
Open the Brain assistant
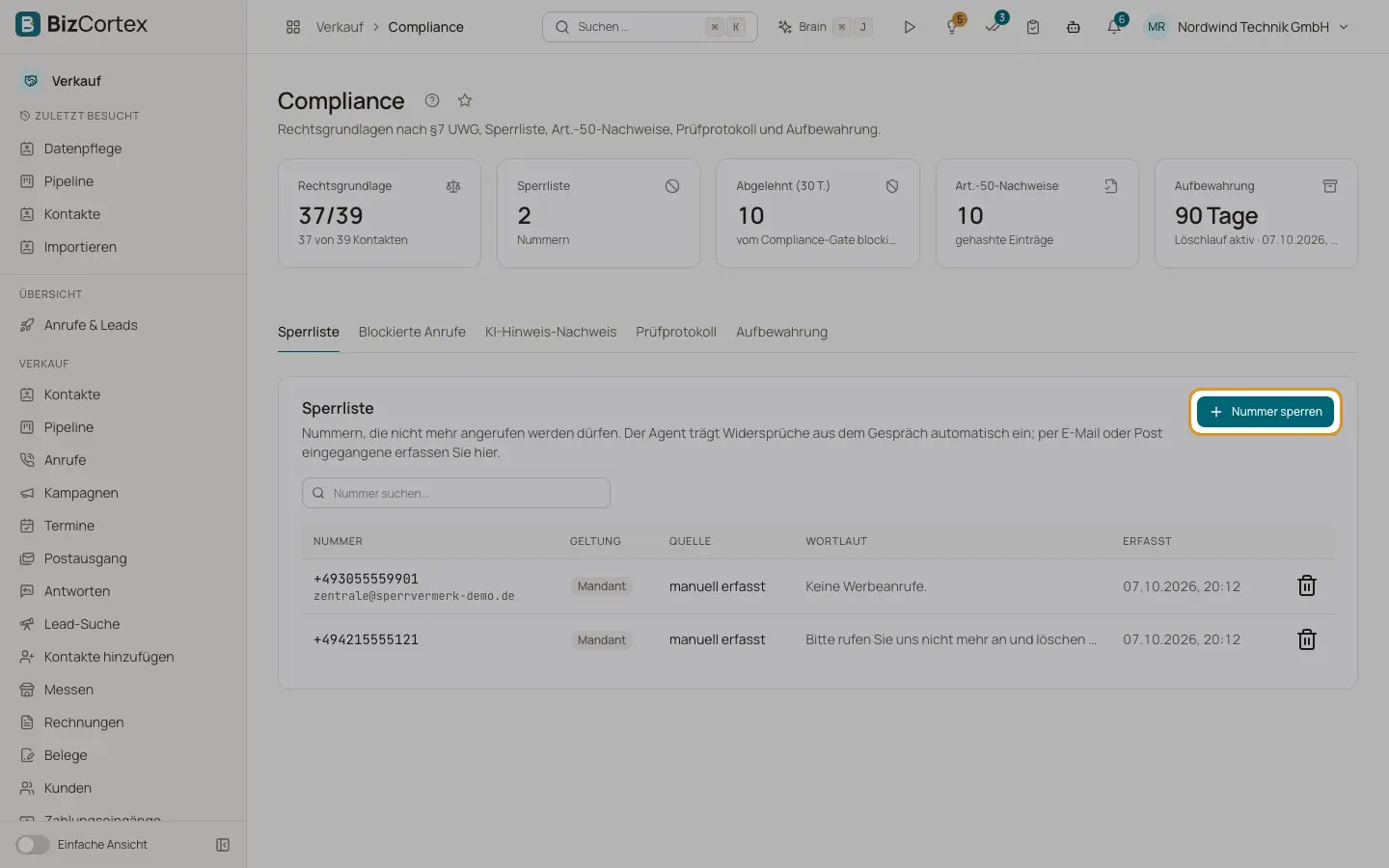pyautogui.click(x=825, y=27)
